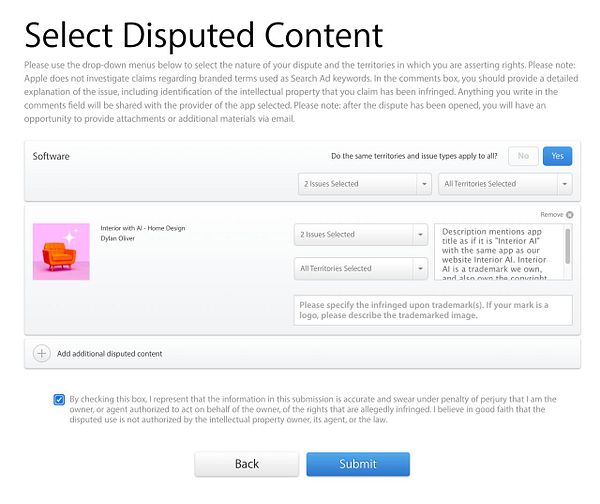The width and height of the screenshot is (600, 504).
Task: Select Yes for same territories
Action: 557,156
